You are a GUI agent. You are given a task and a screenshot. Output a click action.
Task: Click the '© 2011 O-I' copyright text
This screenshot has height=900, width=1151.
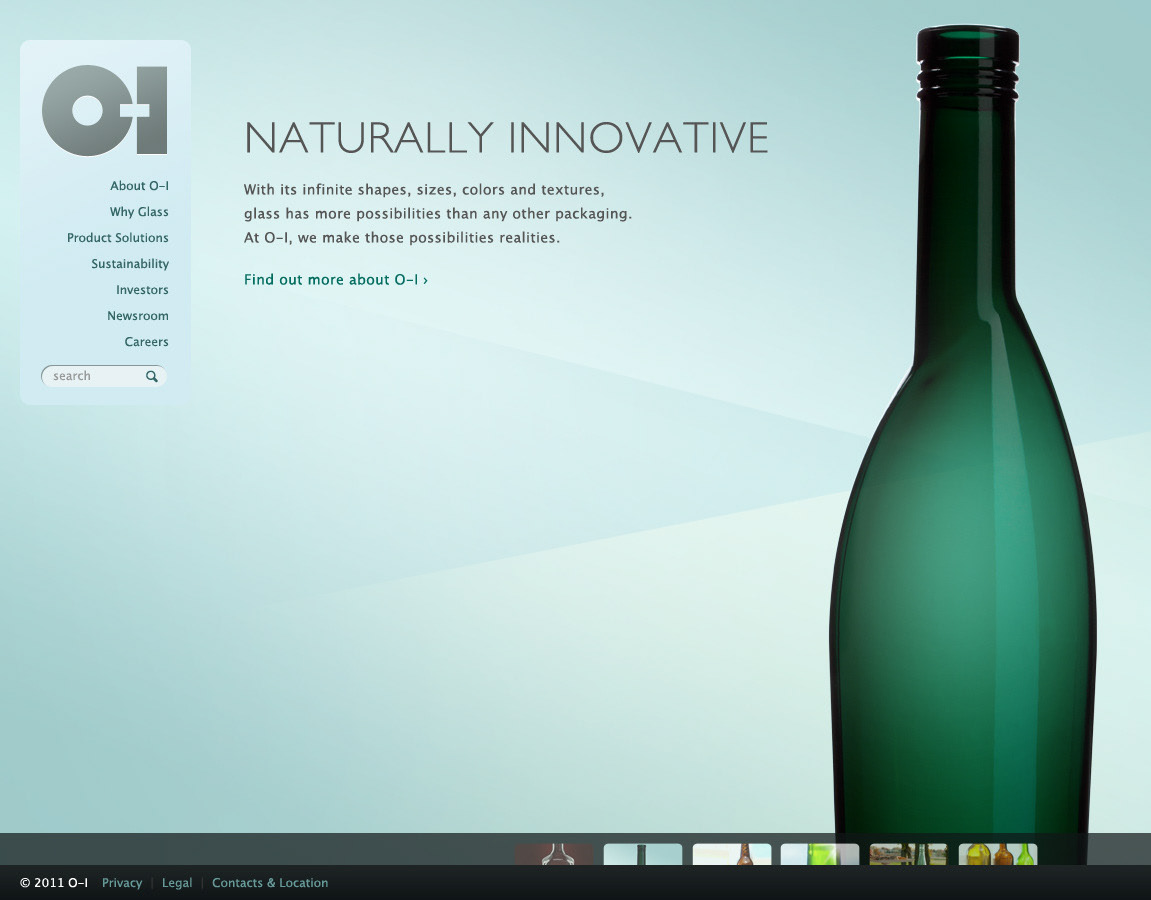tap(54, 882)
